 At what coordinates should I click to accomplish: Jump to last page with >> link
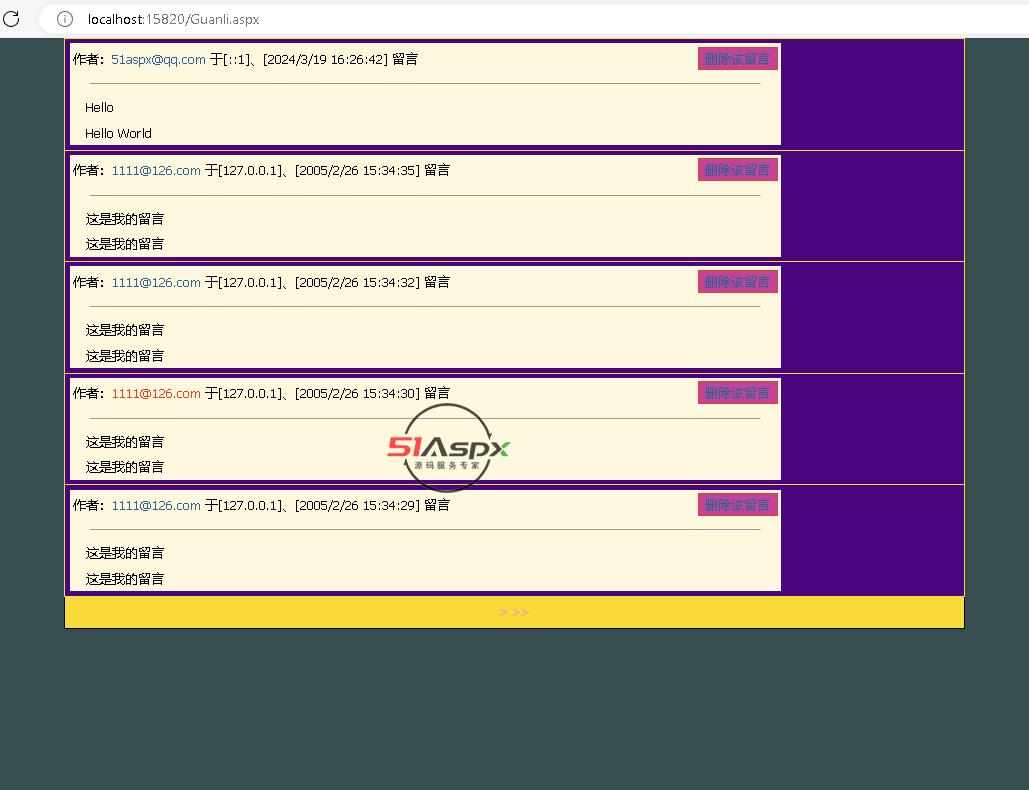(x=520, y=612)
